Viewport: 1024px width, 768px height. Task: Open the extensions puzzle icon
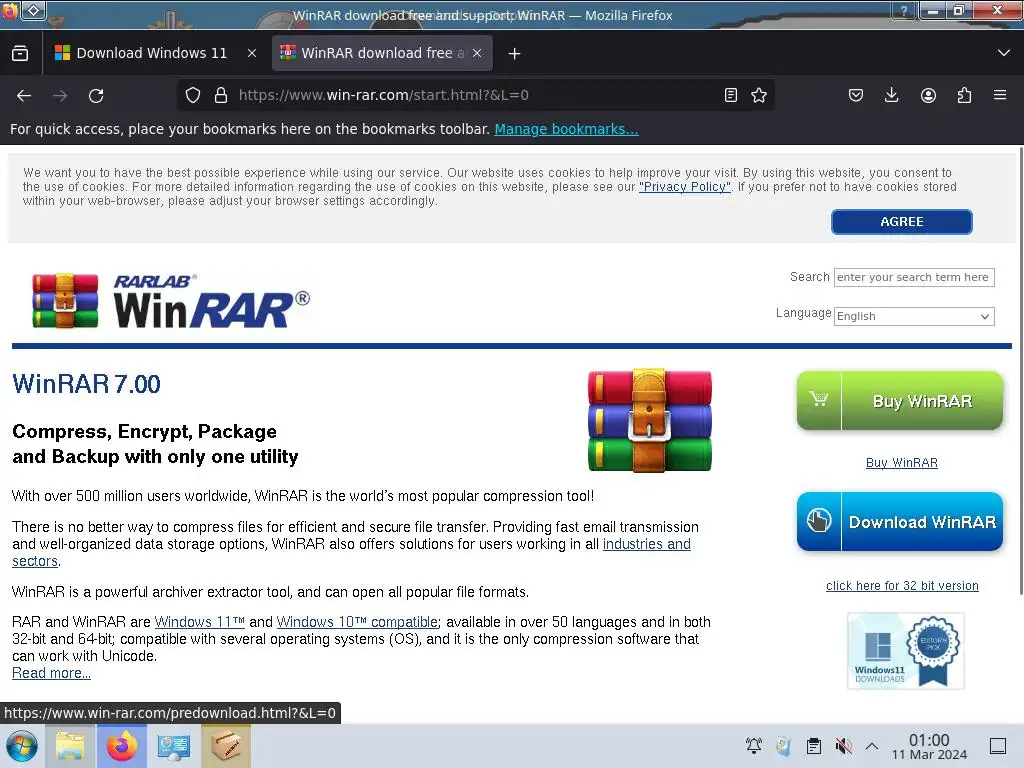(964, 95)
